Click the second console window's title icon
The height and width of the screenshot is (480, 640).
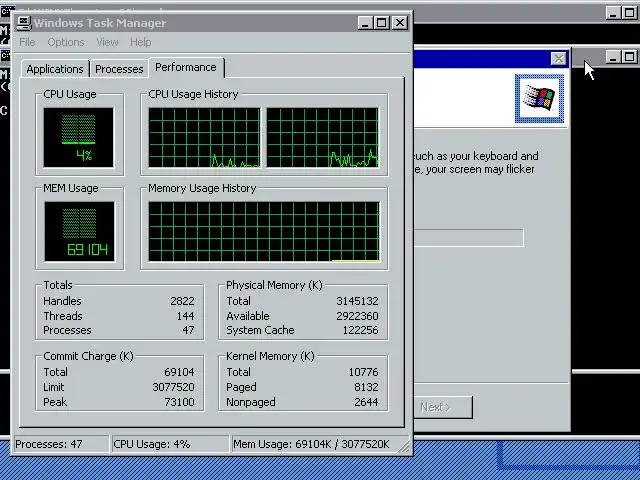click(5, 56)
